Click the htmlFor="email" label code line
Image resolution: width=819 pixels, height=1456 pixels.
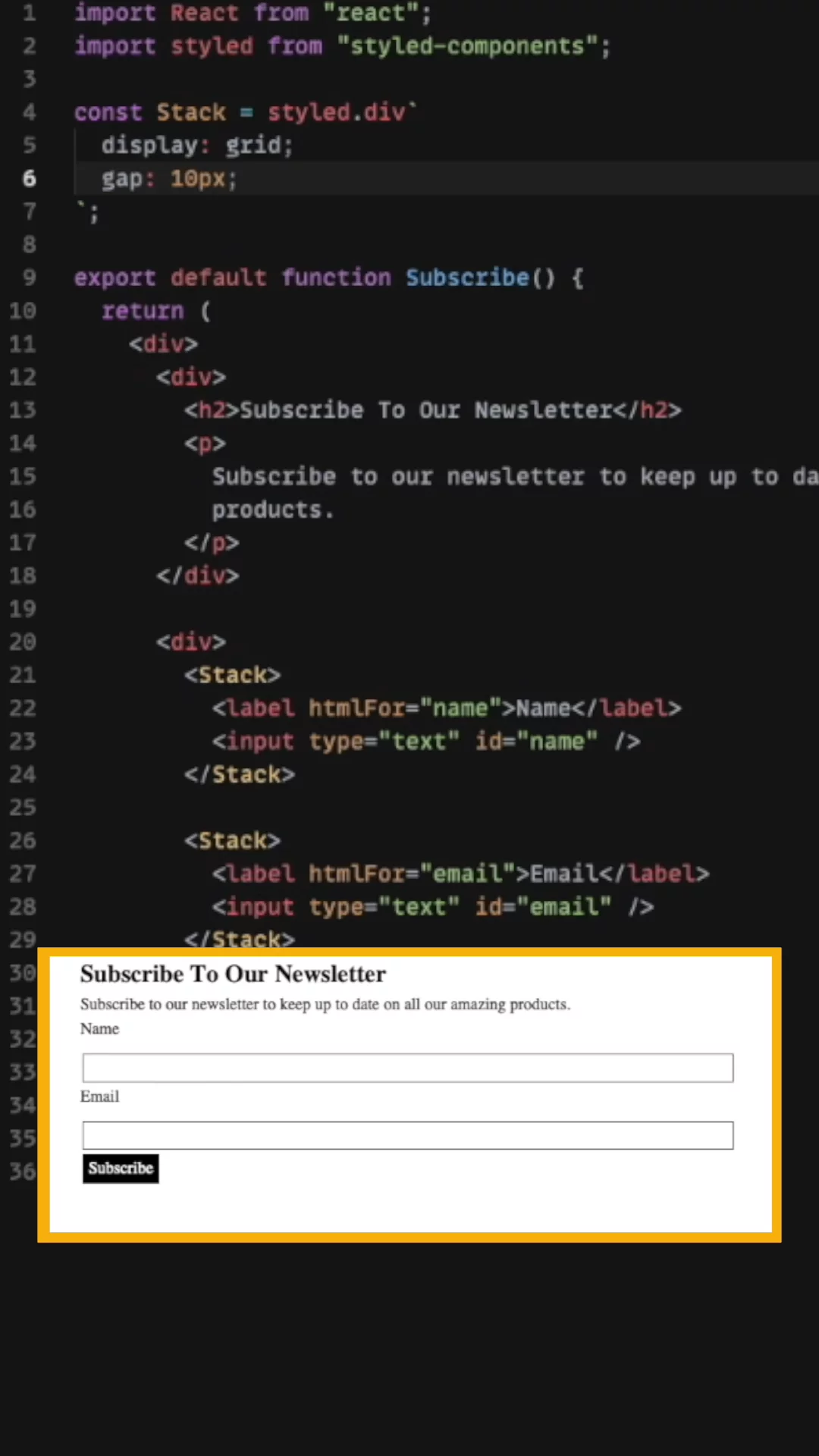point(460,874)
